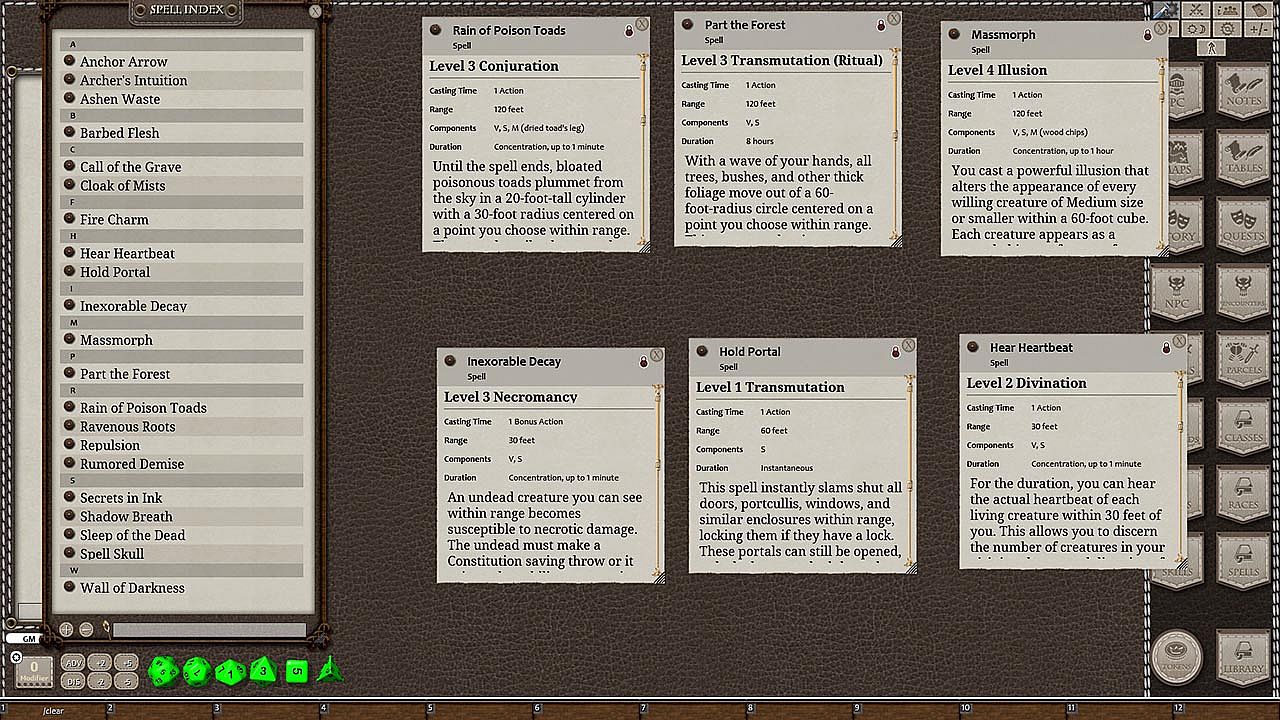1280x720 pixels.
Task: Click the Inexorable Decay card scrollbar
Action: [659, 478]
